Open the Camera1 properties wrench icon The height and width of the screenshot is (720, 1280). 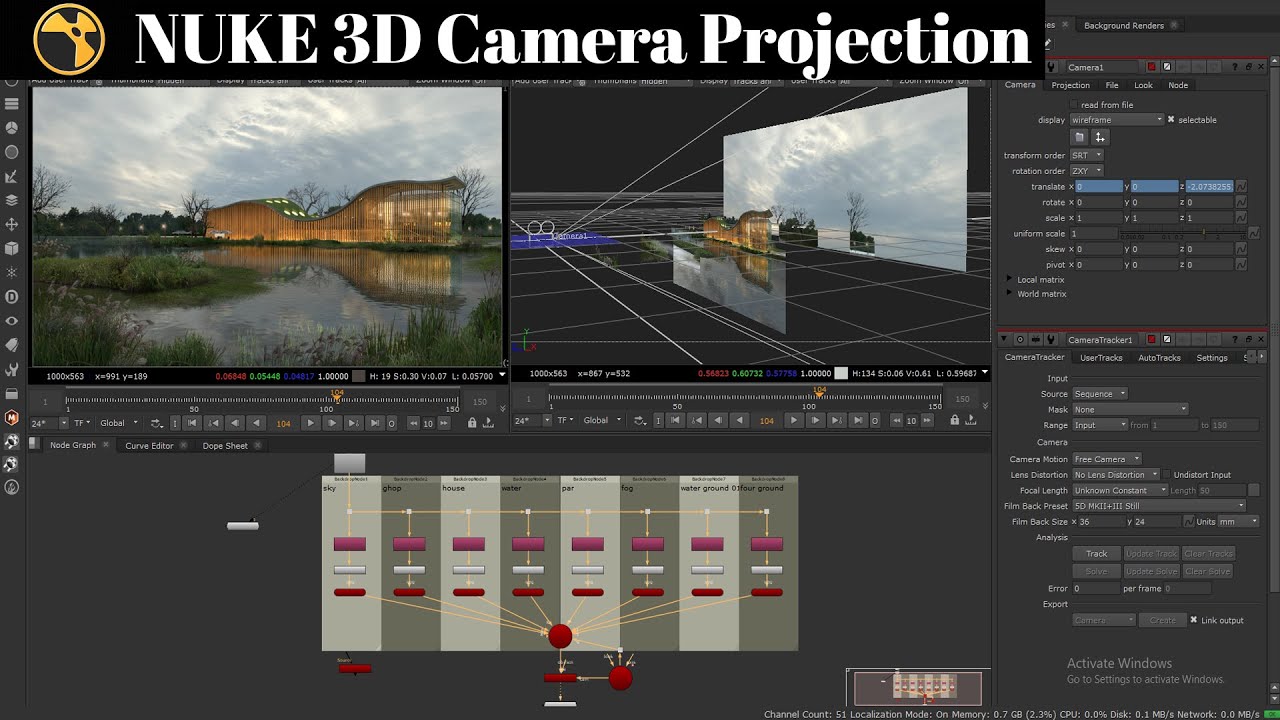[1052, 67]
